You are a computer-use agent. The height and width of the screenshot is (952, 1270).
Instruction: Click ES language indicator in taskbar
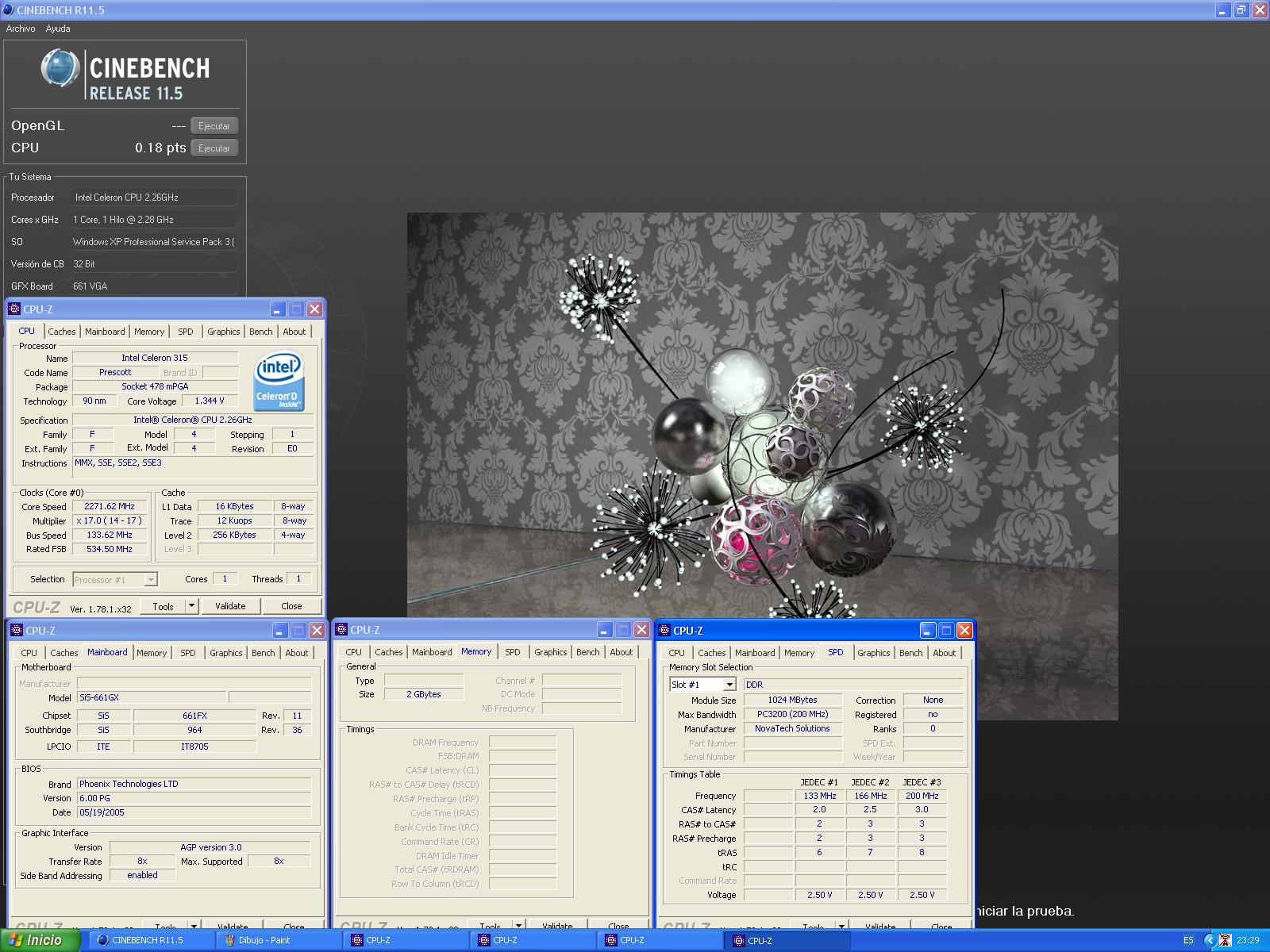tap(1188, 940)
